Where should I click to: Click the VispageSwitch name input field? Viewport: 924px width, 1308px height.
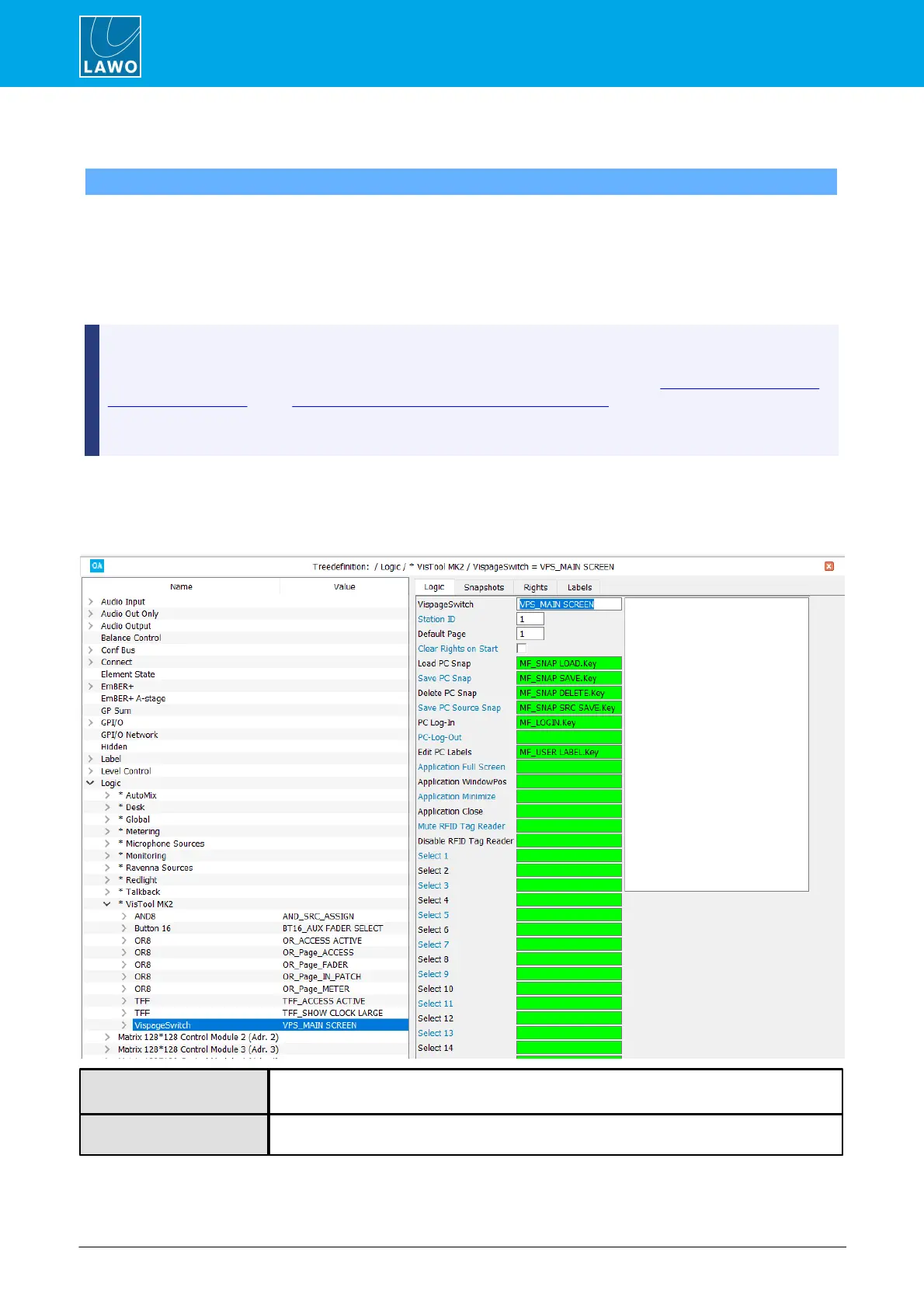pos(569,604)
